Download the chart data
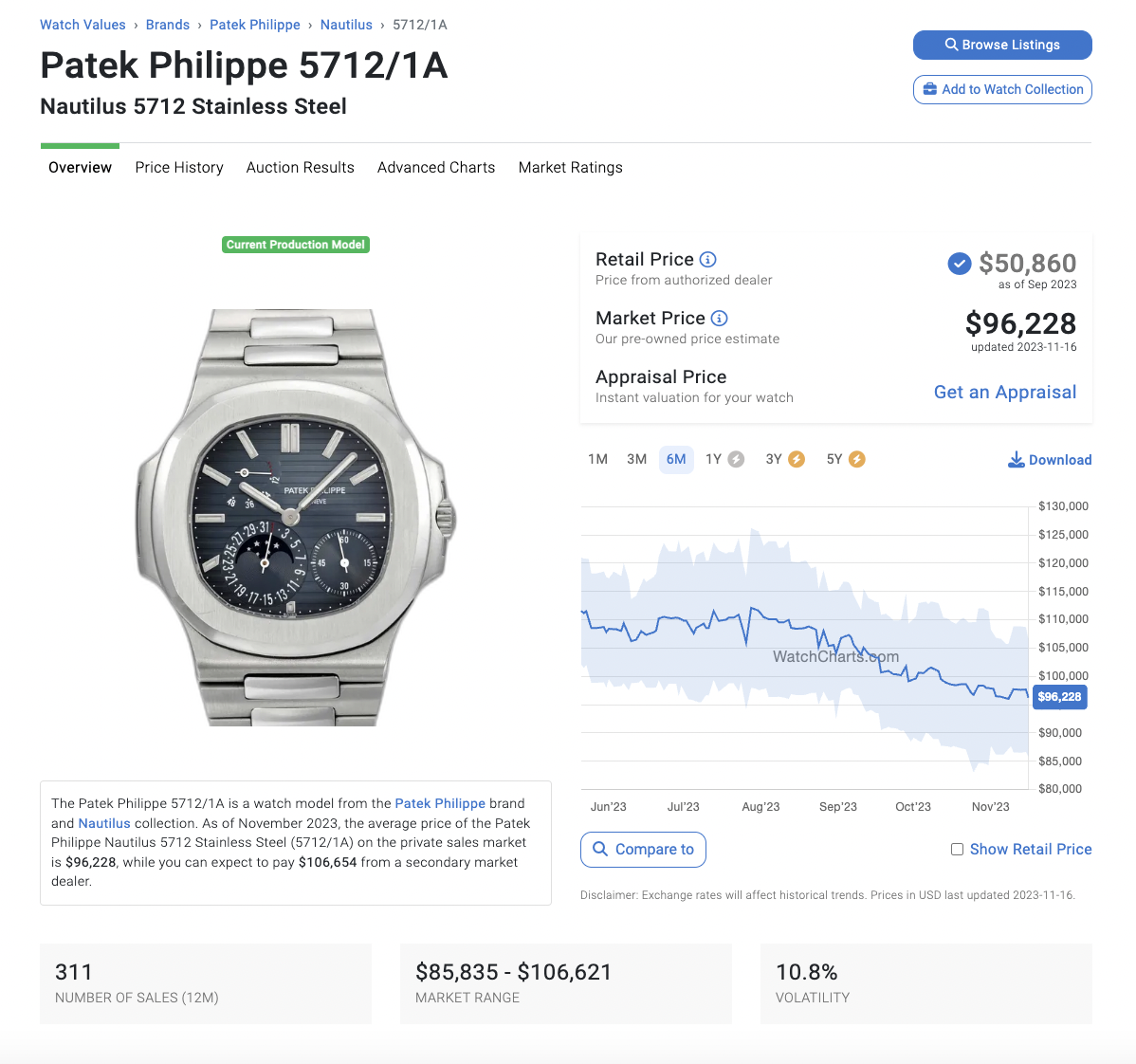This screenshot has width=1136, height=1064. point(1050,460)
